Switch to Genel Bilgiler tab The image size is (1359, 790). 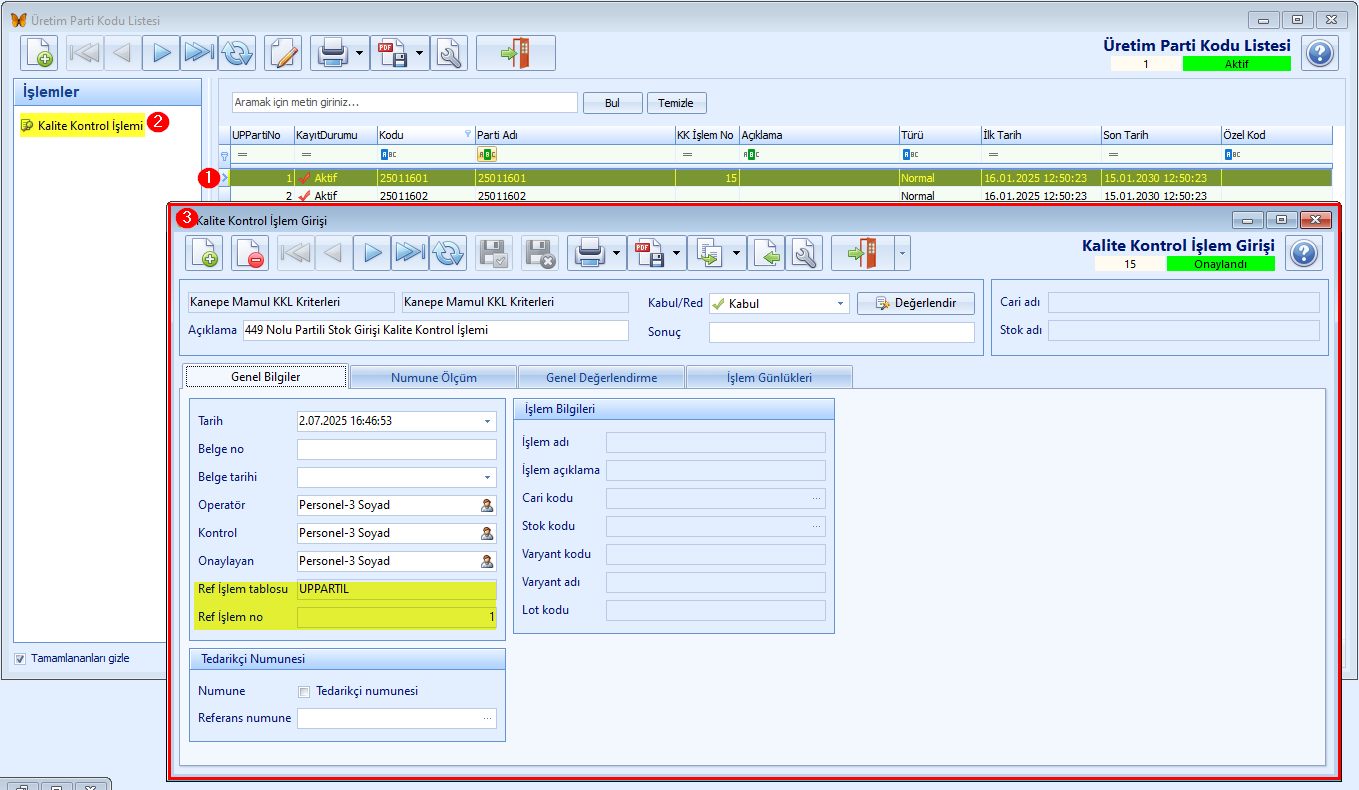coord(266,377)
